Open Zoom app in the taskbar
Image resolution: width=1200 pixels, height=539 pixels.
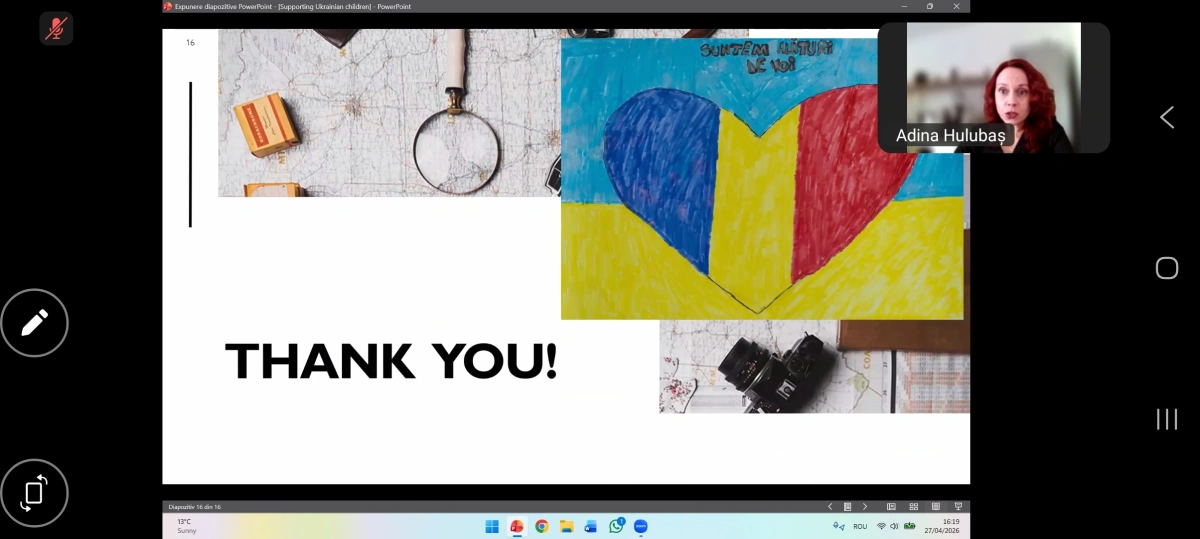[641, 526]
